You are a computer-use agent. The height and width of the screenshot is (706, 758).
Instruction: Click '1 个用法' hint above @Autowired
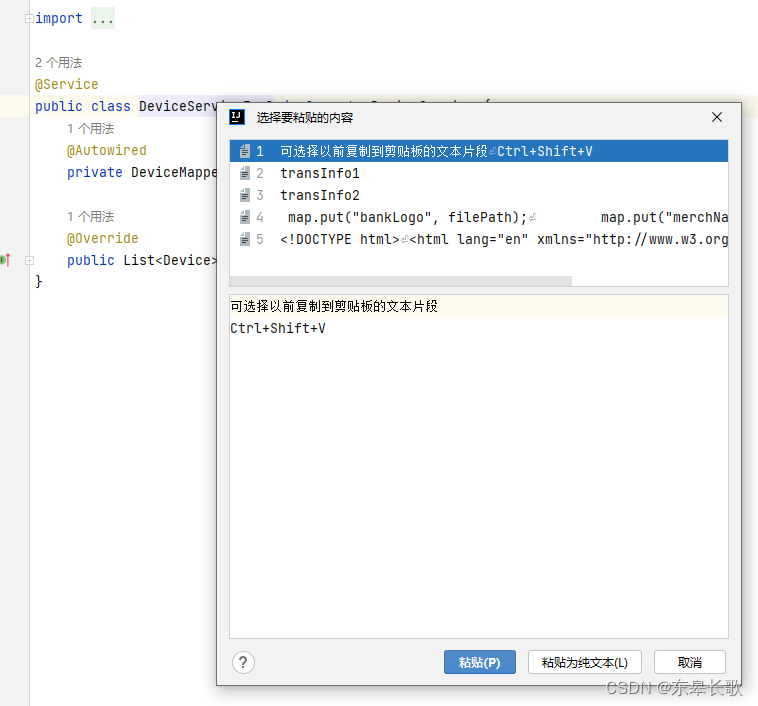90,129
